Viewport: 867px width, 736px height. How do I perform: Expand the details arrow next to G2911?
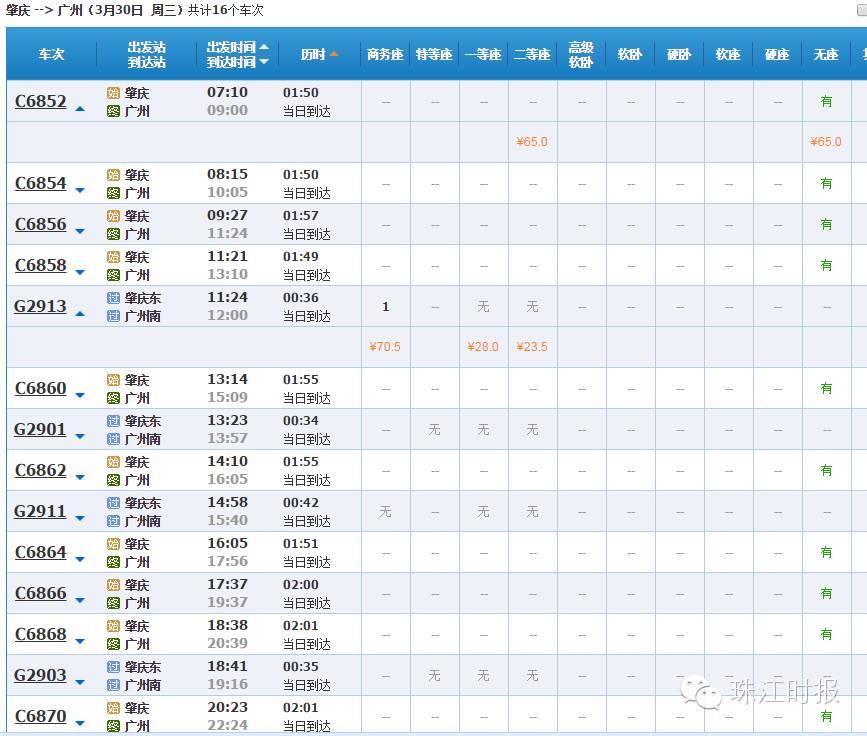80,518
